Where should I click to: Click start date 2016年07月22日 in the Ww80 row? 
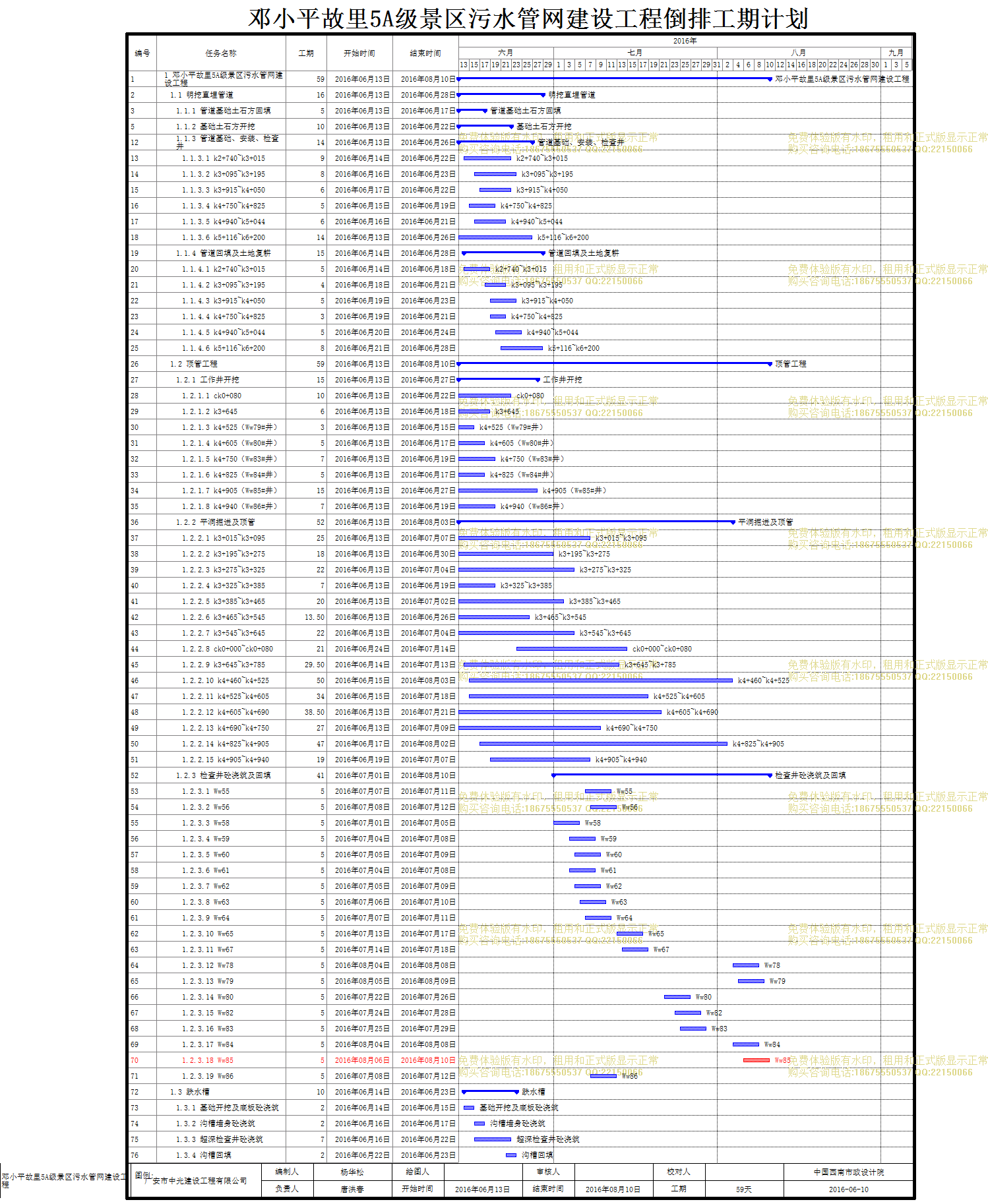tap(362, 997)
